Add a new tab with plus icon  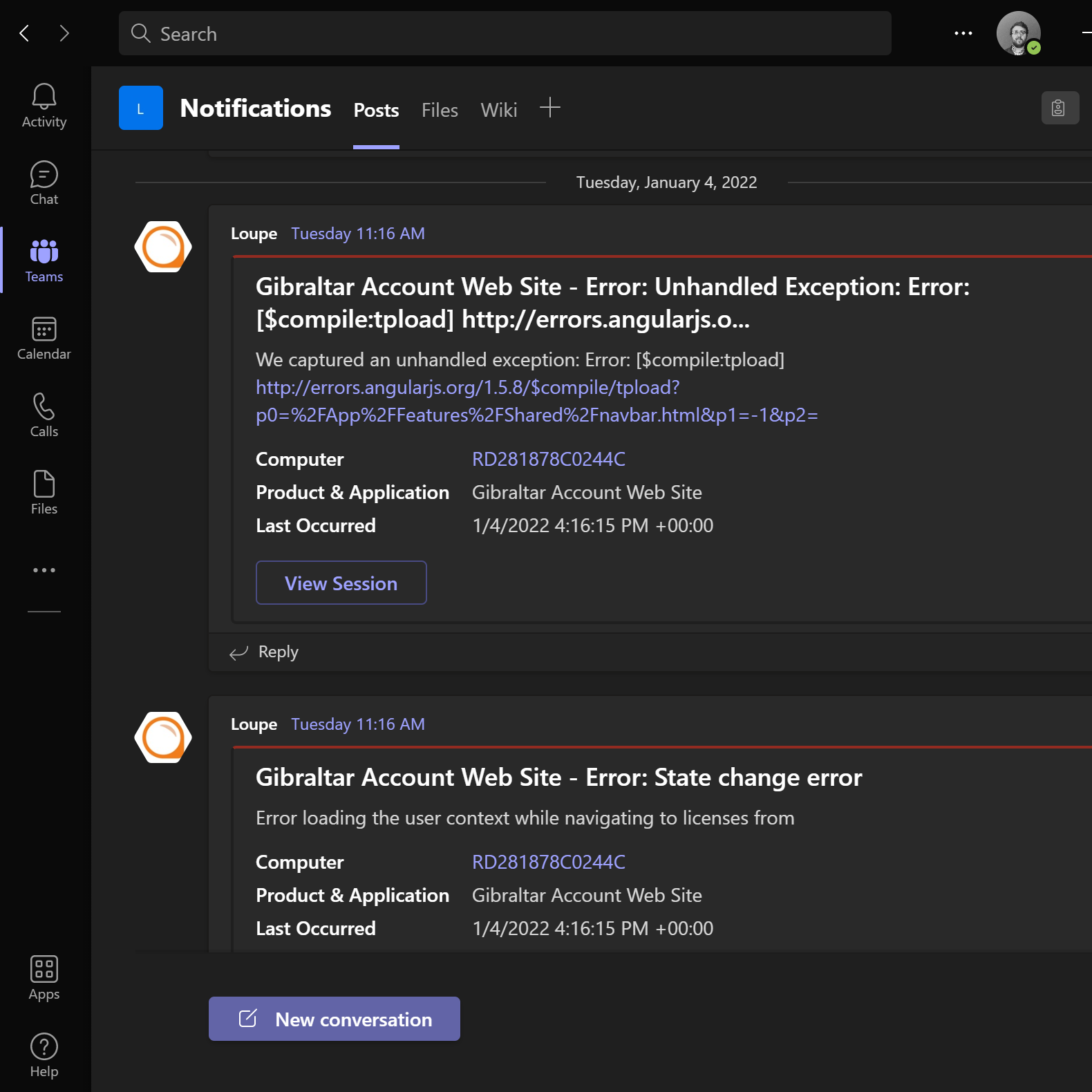550,107
